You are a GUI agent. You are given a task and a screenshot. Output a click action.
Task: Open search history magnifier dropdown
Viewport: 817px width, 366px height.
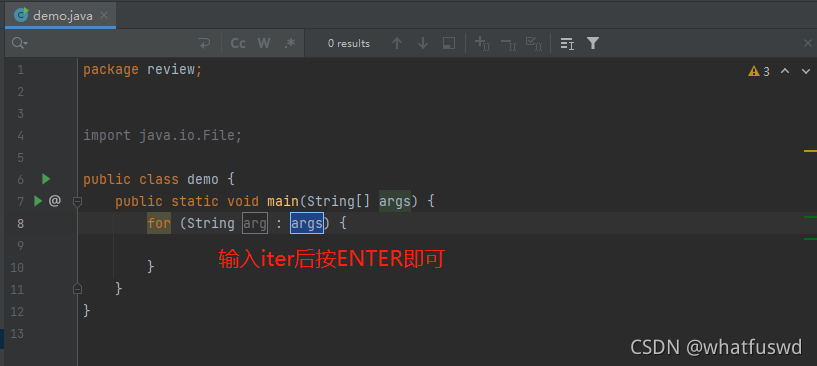click(20, 43)
